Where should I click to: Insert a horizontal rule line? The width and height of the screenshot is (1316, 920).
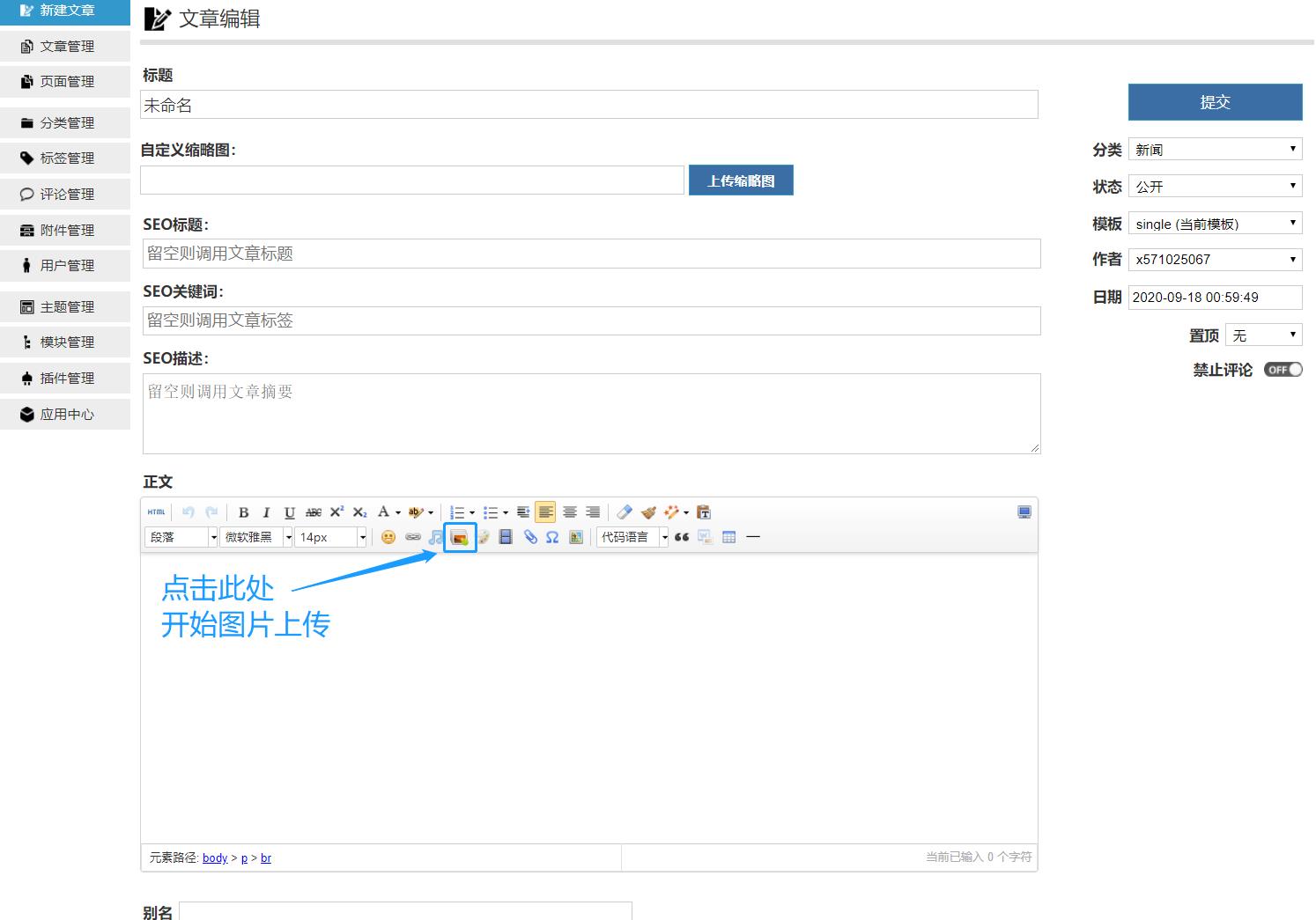(x=753, y=537)
